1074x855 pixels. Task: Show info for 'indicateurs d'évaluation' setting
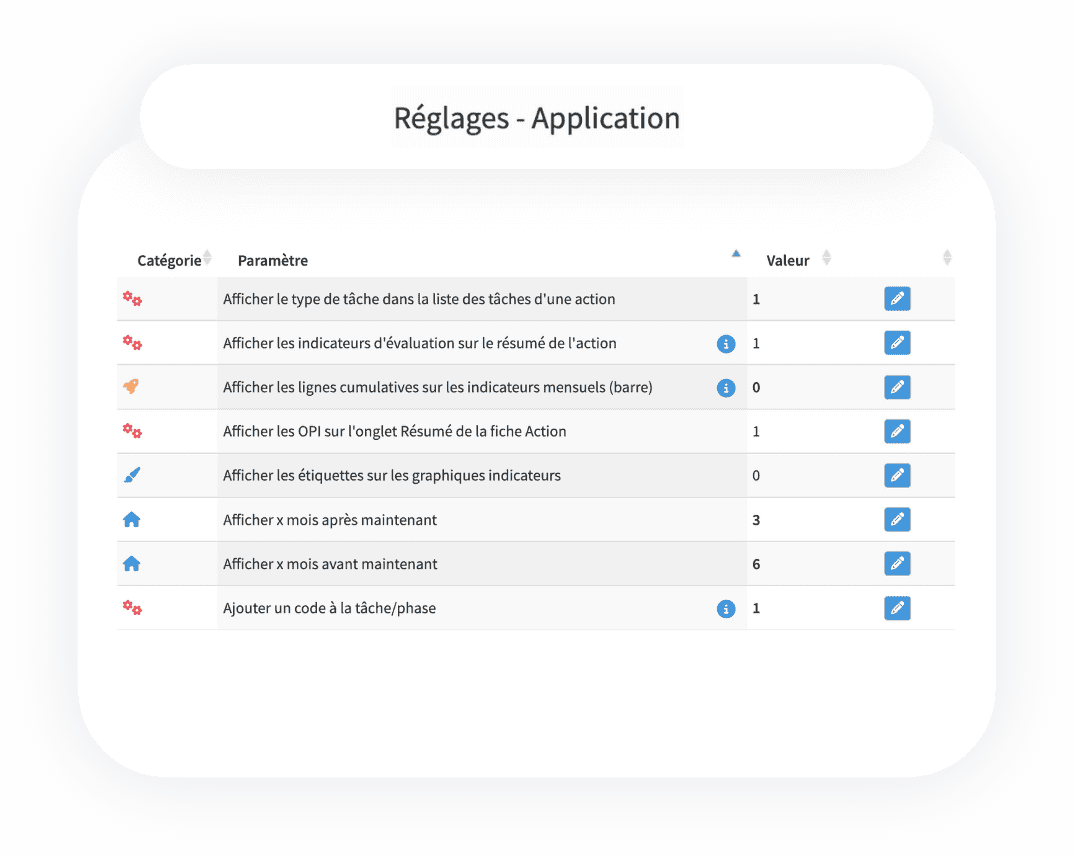(726, 344)
